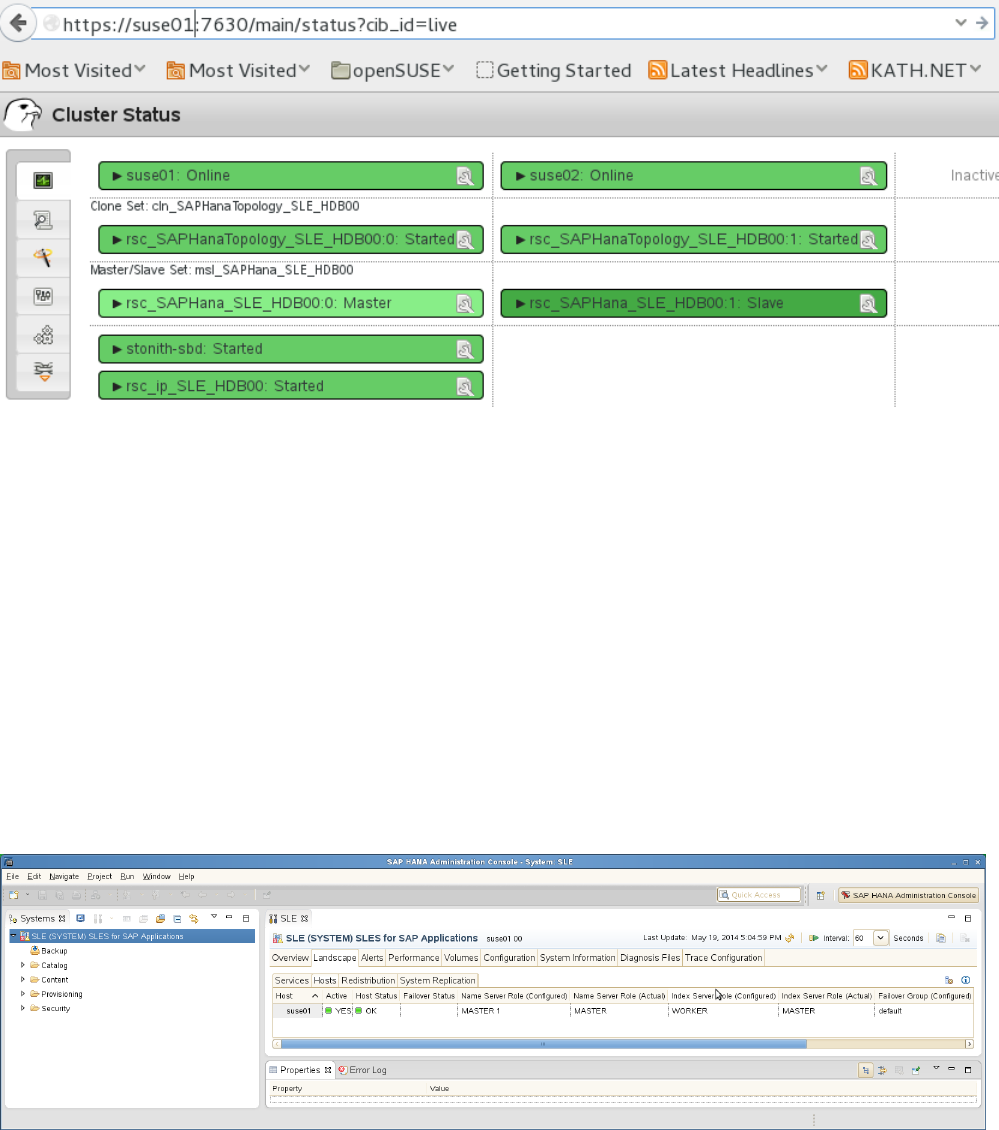Viewport: 999px width, 1130px height.
Task: Sort hosts table by Host column header
Action: pos(296,996)
